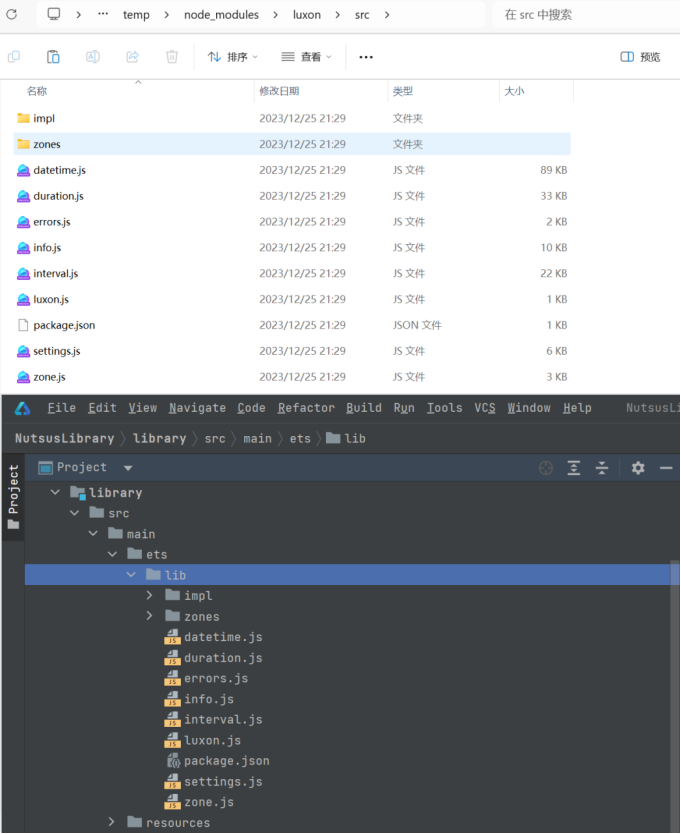Viewport: 681px width, 834px height.
Task: Toggle the preview pane button (预览)
Action: click(640, 57)
